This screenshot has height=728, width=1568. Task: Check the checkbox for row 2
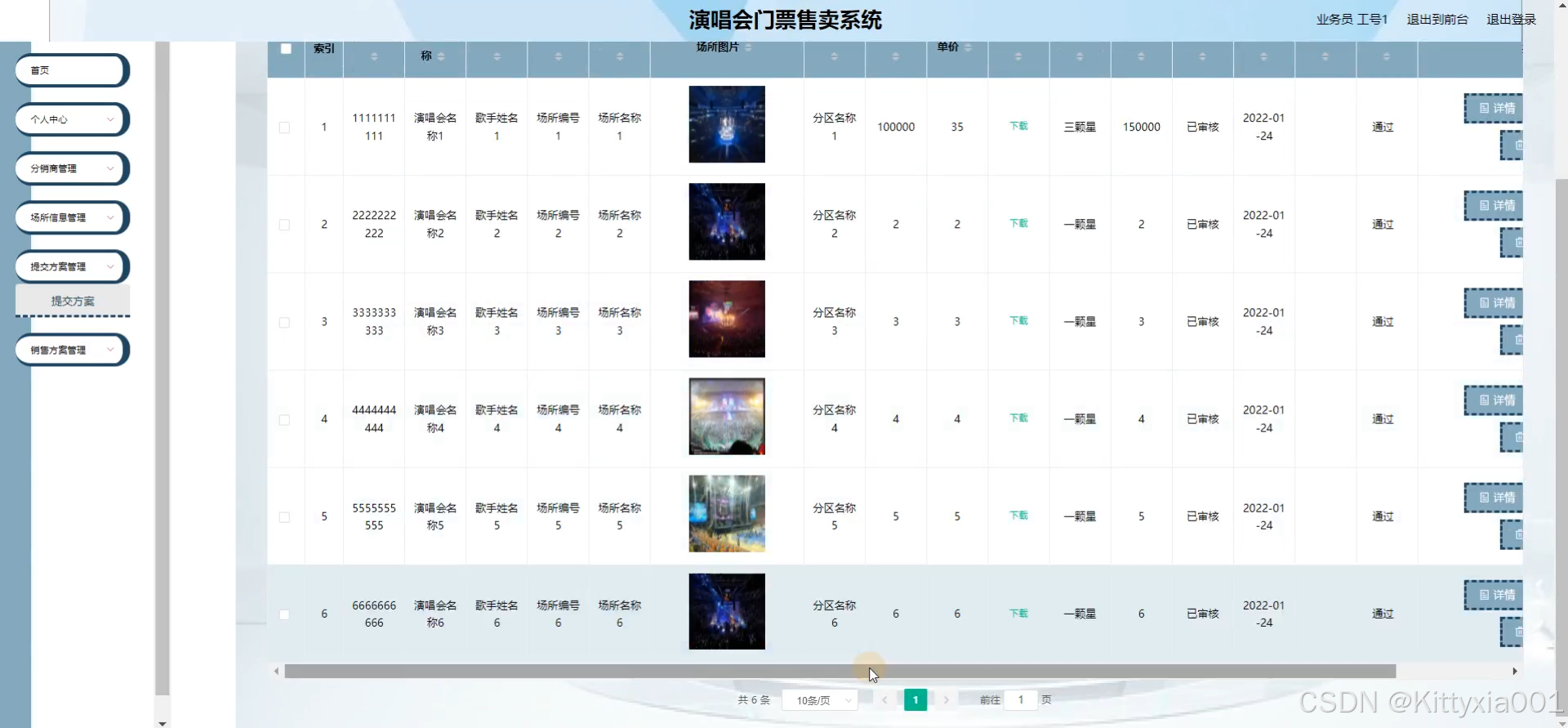(284, 225)
